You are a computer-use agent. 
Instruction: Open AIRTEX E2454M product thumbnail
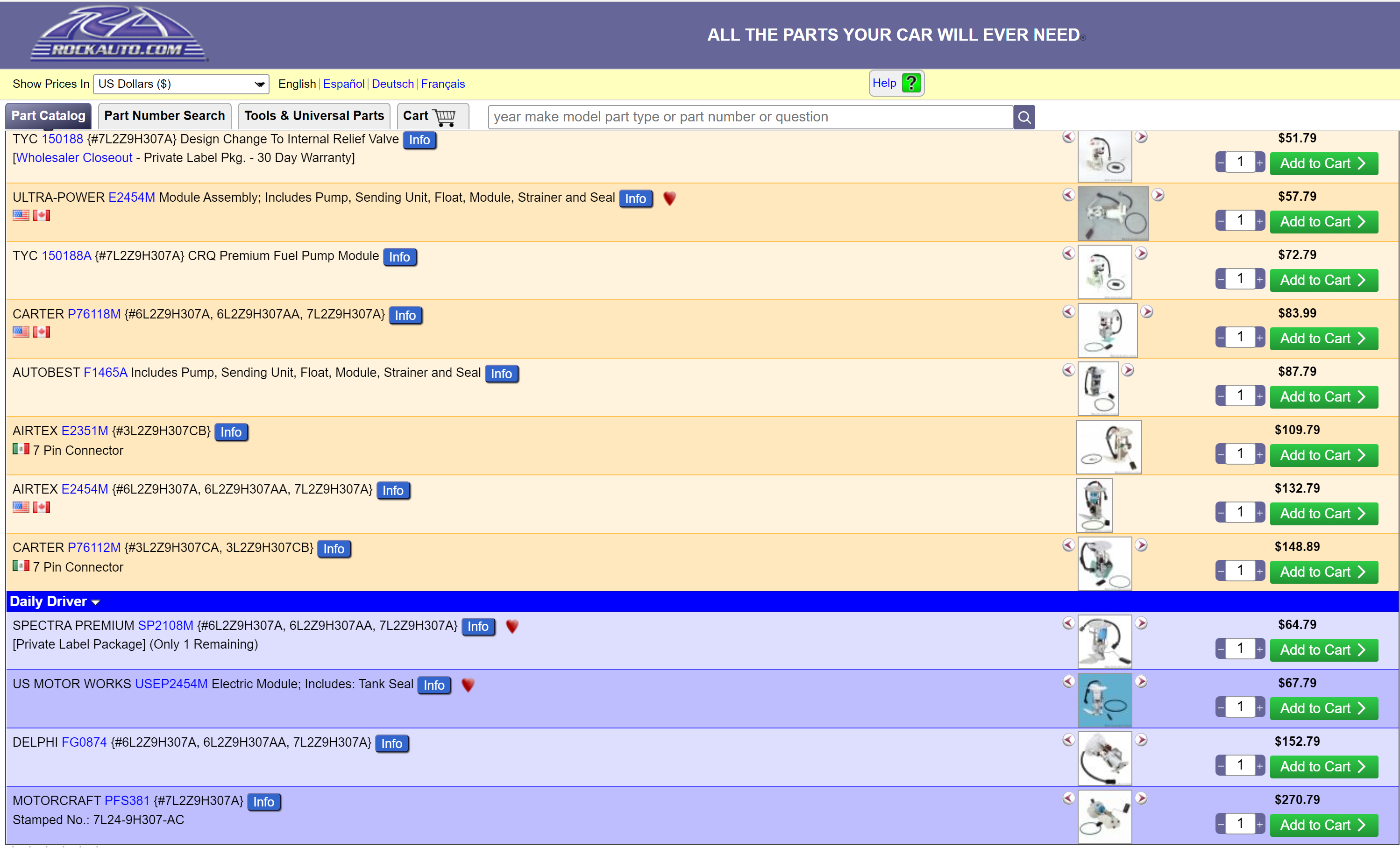click(x=1094, y=506)
